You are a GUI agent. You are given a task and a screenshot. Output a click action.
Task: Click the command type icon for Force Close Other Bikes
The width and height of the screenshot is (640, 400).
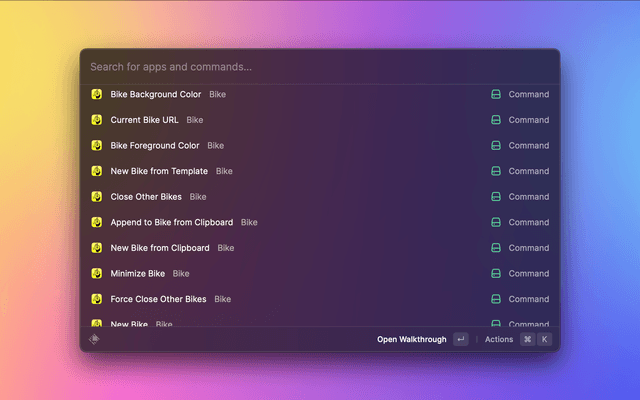(x=495, y=299)
